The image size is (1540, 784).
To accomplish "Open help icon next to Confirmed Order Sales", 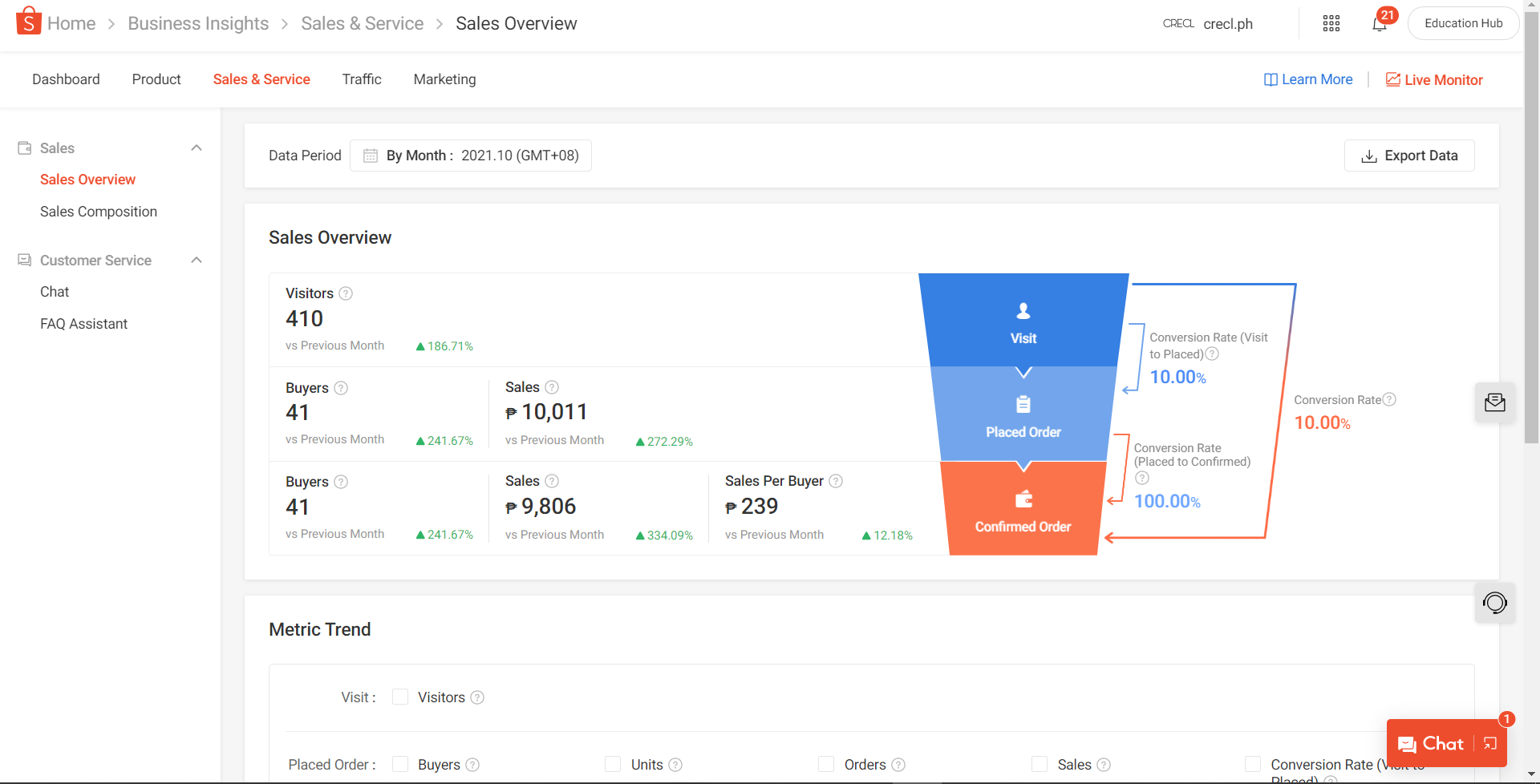I will point(552,481).
